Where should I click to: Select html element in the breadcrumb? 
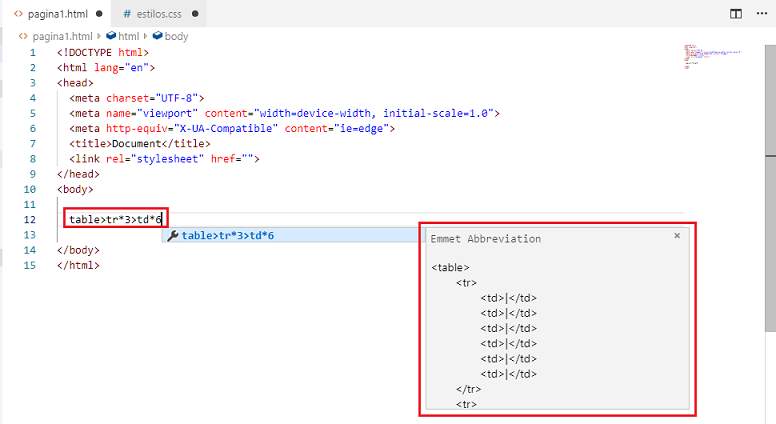129,36
